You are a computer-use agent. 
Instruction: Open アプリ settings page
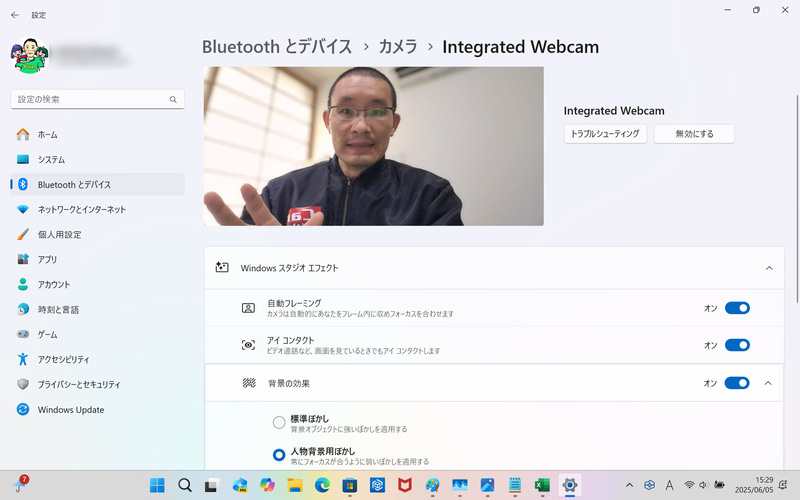pos(97,259)
